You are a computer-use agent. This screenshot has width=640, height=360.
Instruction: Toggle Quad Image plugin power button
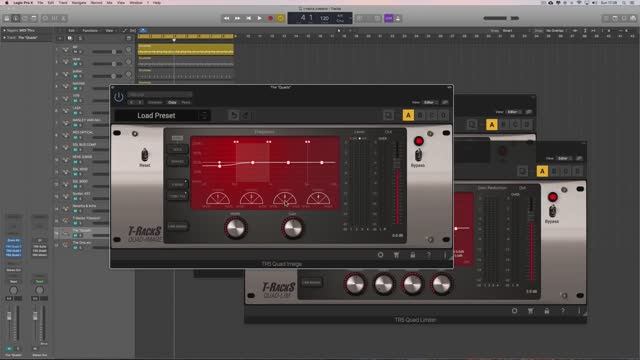118,97
